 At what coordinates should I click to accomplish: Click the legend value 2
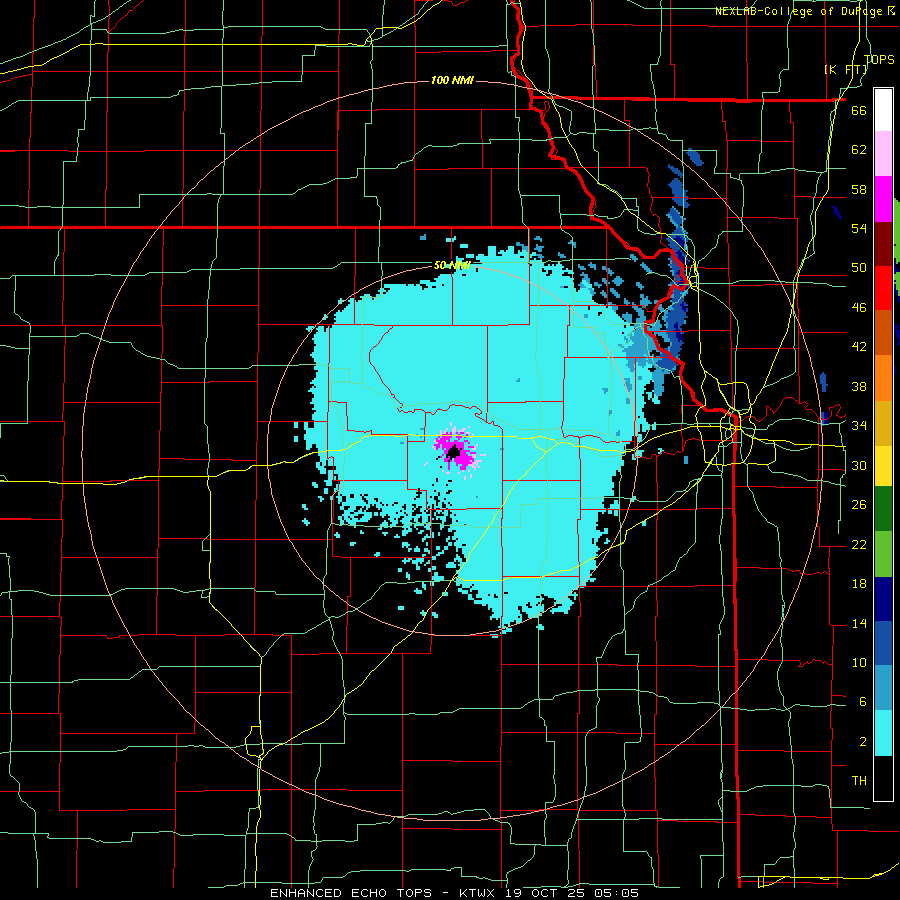click(863, 742)
